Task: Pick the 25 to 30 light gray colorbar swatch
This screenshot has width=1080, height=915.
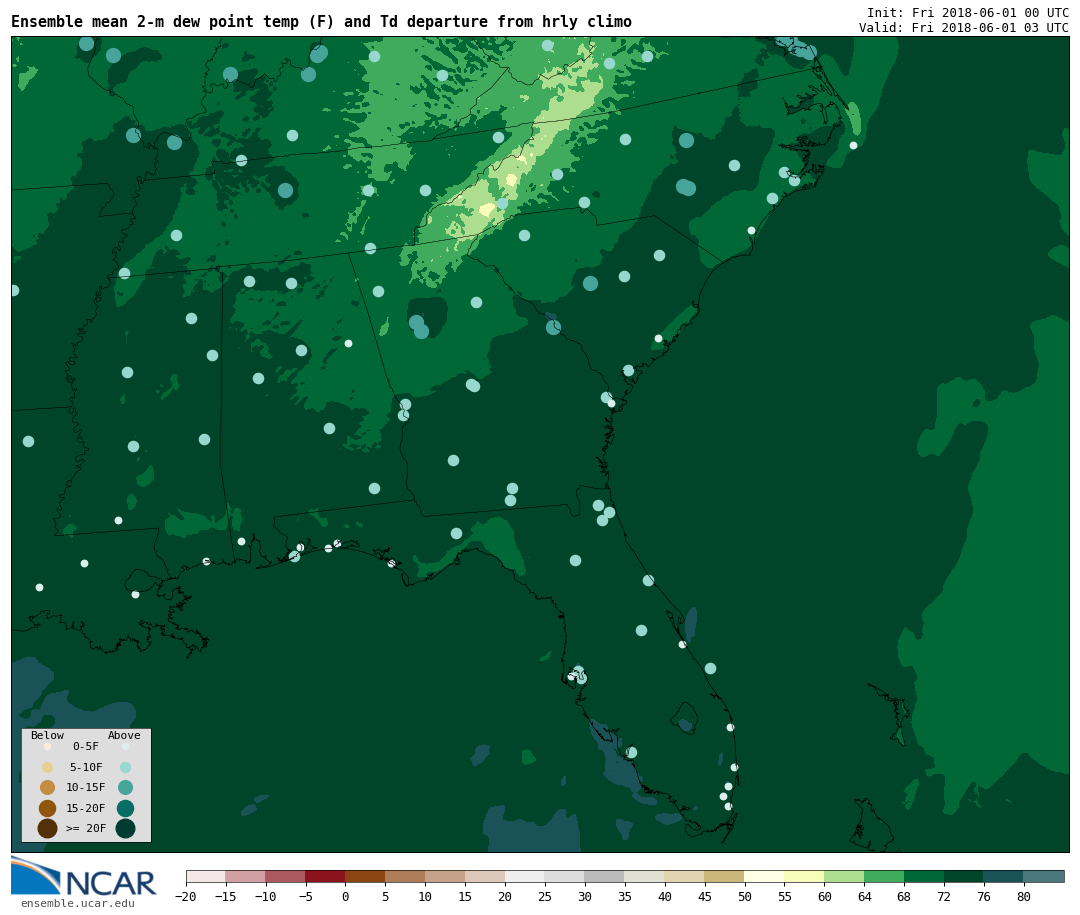Action: (565, 876)
